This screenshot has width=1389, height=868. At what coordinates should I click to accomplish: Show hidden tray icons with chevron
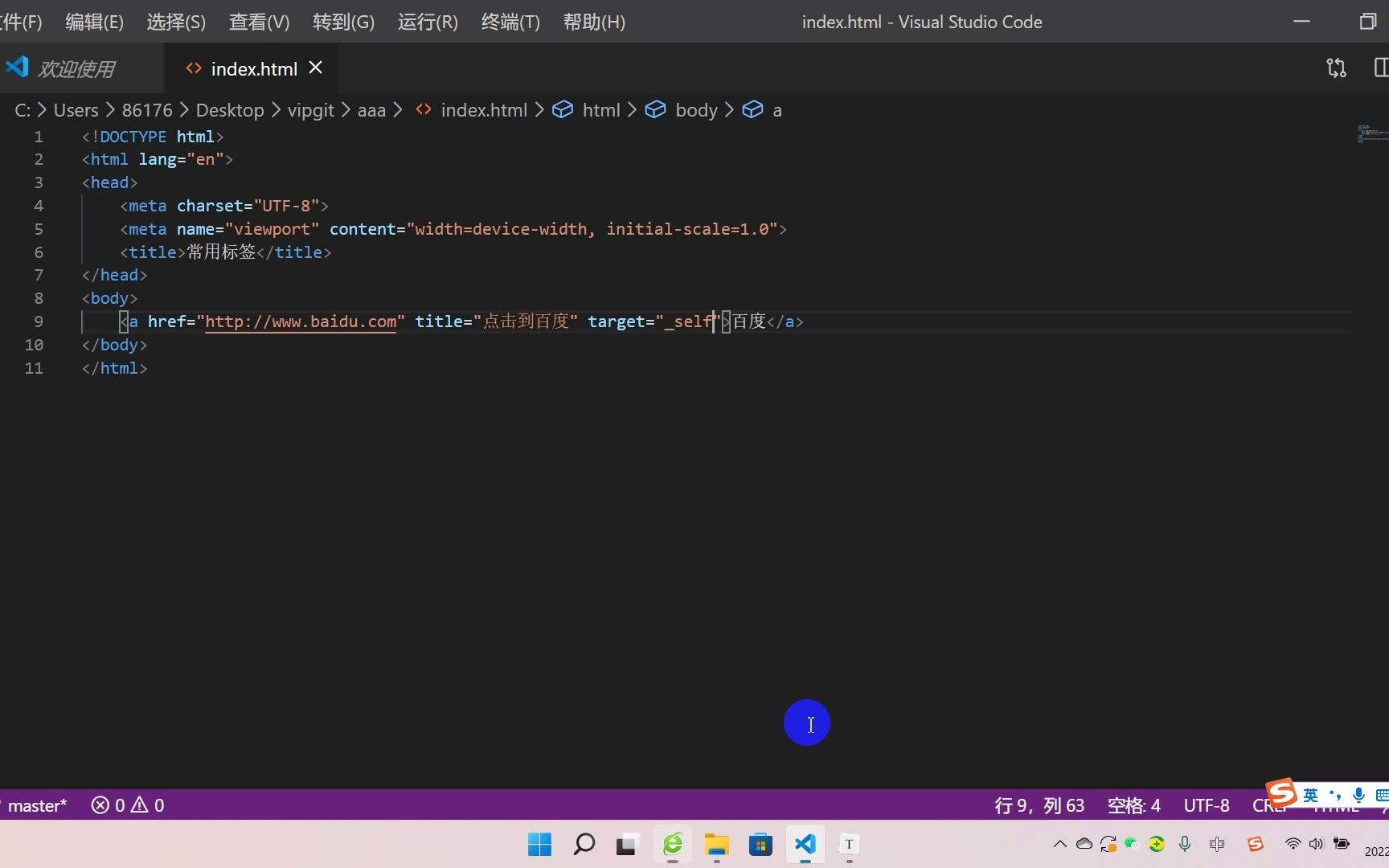(1059, 844)
